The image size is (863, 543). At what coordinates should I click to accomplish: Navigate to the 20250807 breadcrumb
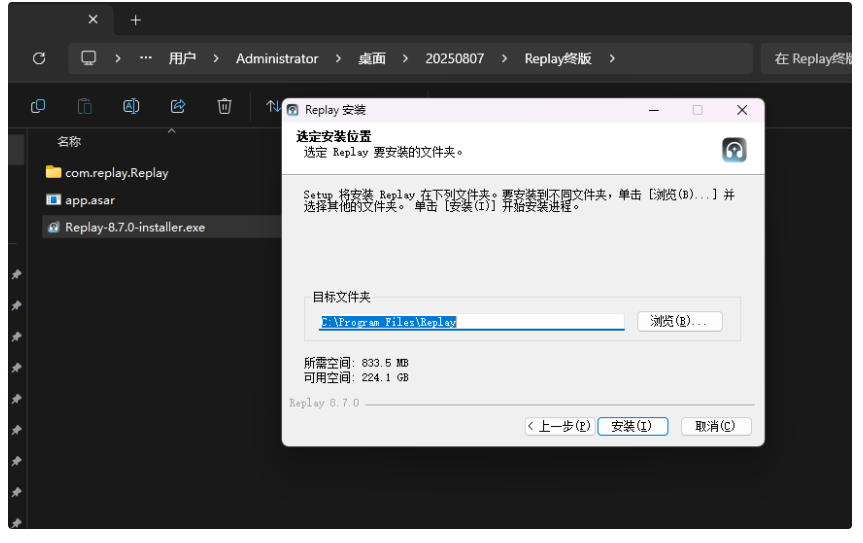[x=455, y=58]
